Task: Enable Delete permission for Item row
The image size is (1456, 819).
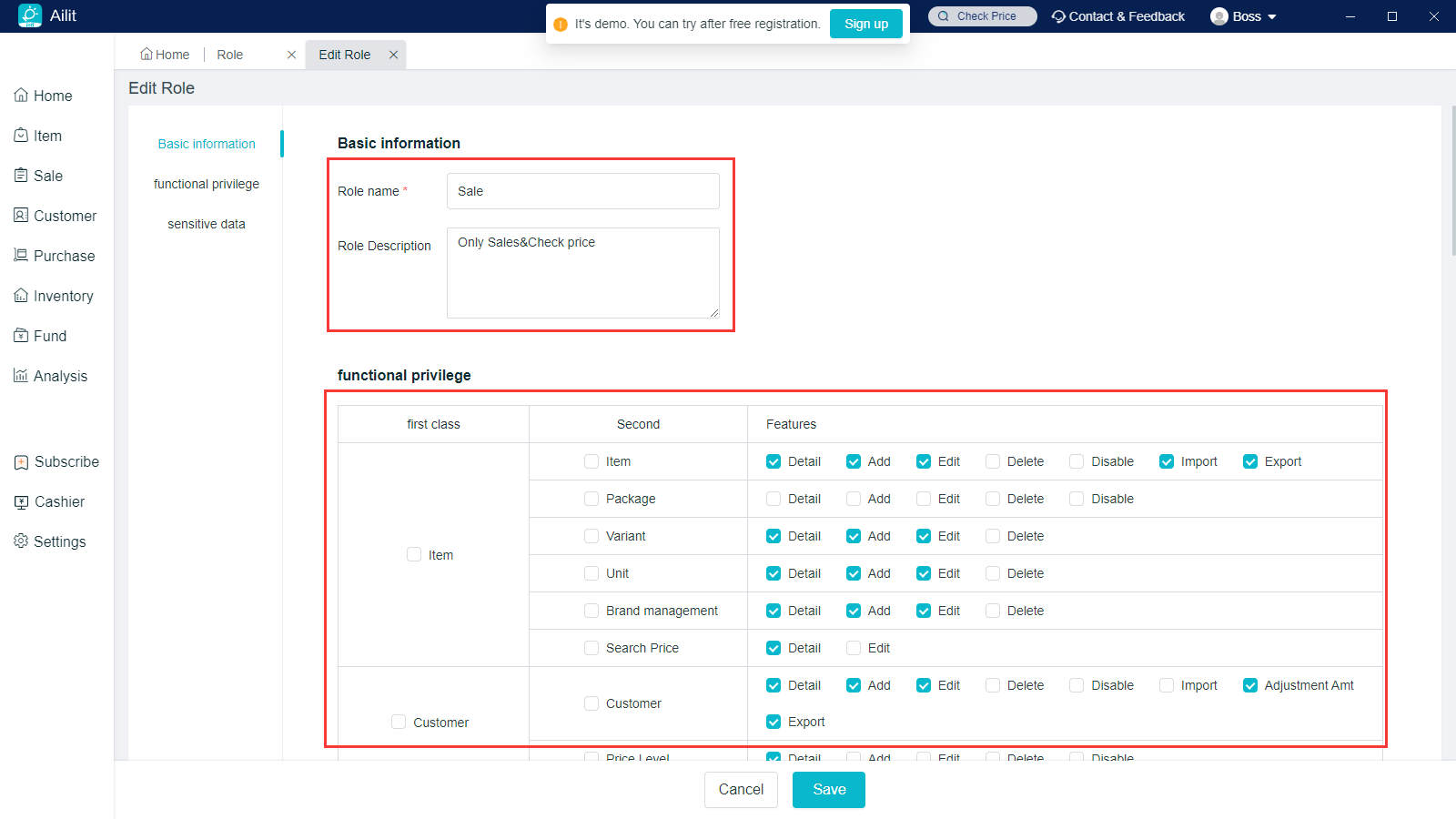Action: pos(993,461)
